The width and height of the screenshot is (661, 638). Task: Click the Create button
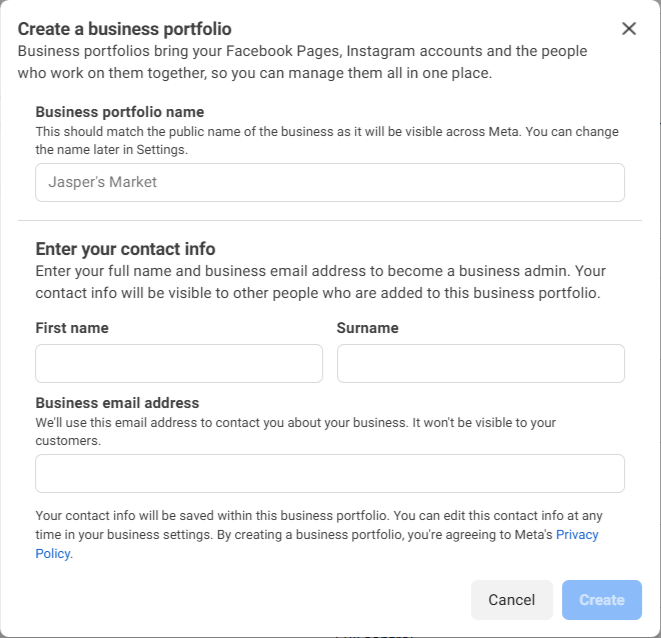click(602, 600)
